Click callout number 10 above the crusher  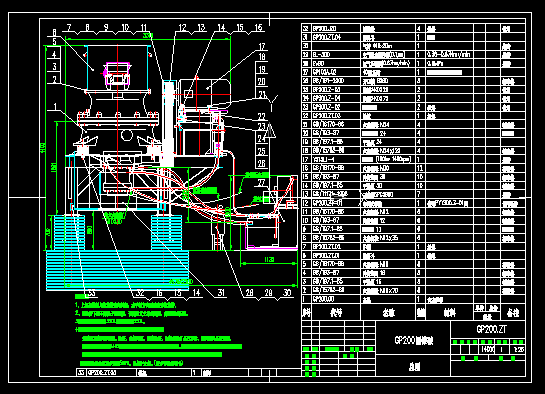coord(125,27)
